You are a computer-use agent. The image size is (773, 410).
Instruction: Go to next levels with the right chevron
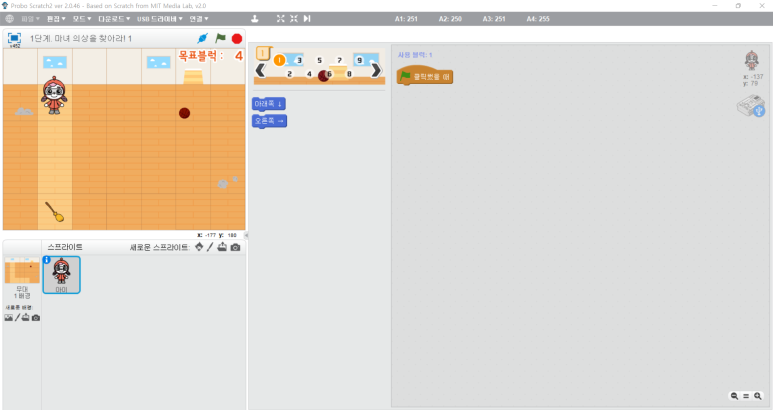[x=376, y=70]
